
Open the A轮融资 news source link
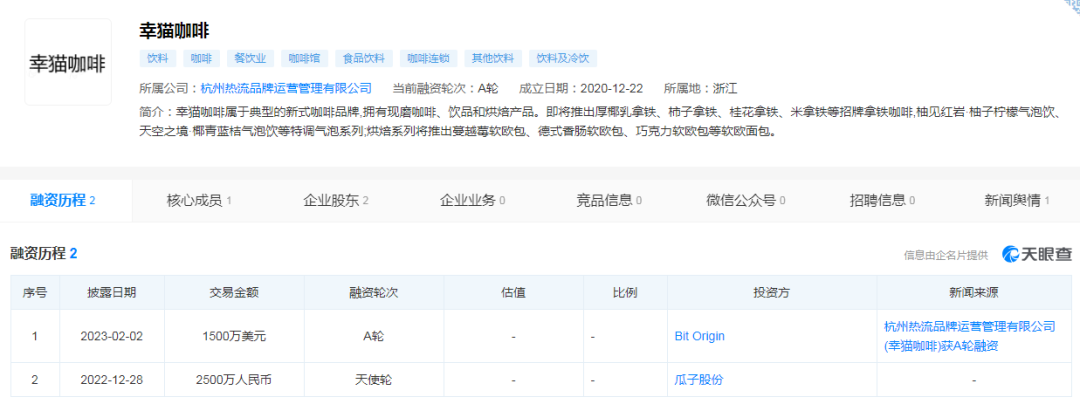969,337
